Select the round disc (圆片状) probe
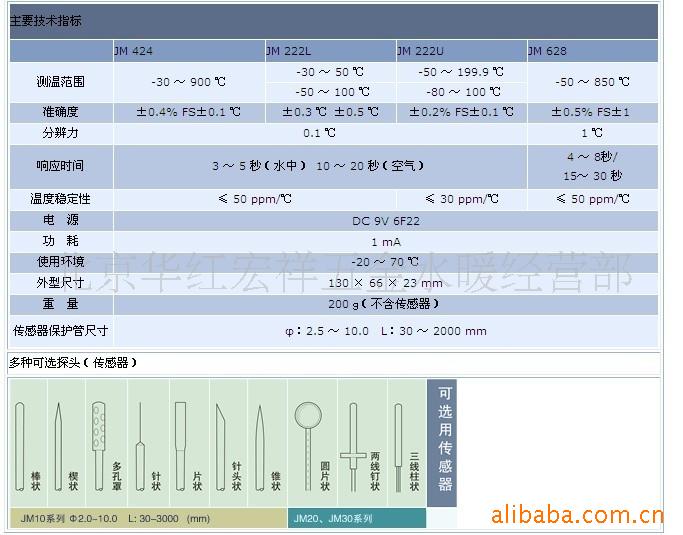 tap(308, 447)
